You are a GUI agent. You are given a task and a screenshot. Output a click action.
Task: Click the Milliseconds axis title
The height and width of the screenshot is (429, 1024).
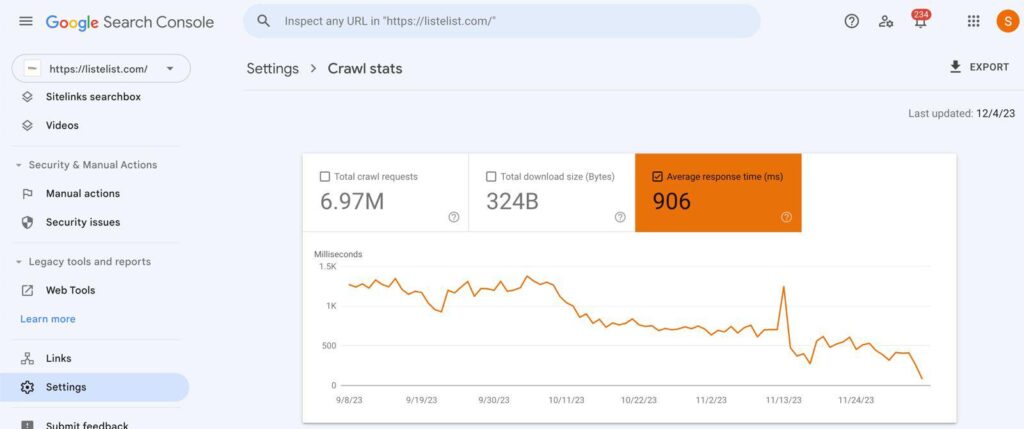pyautogui.click(x=338, y=254)
